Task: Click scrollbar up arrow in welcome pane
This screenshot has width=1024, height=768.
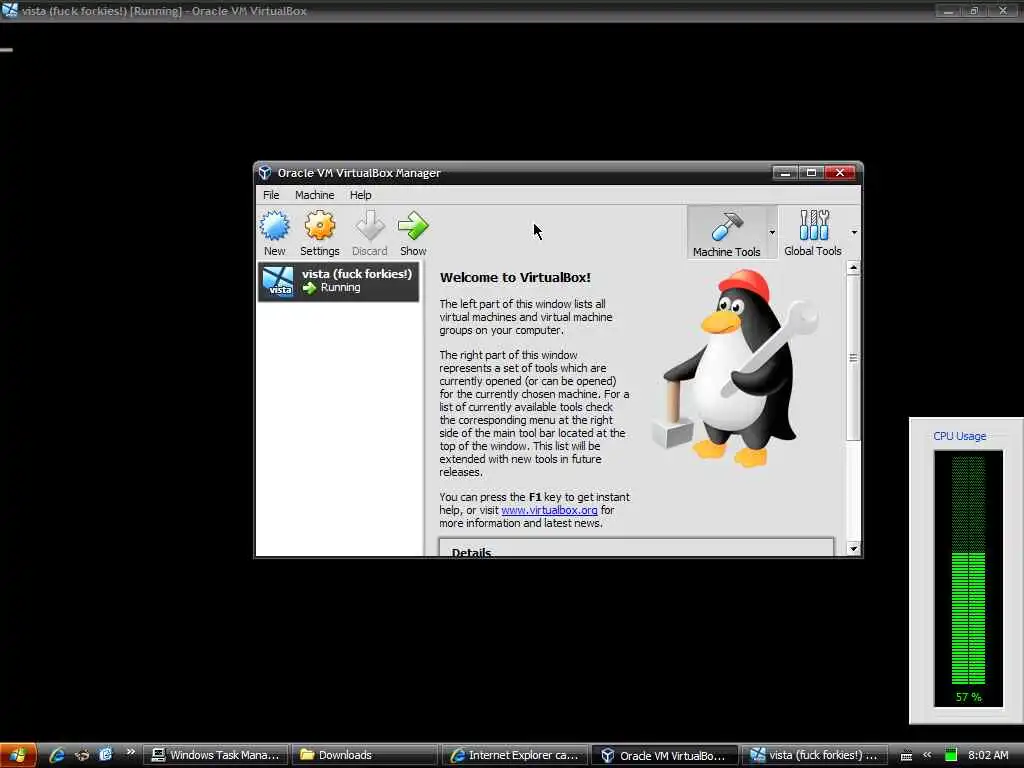Action: pos(853,268)
